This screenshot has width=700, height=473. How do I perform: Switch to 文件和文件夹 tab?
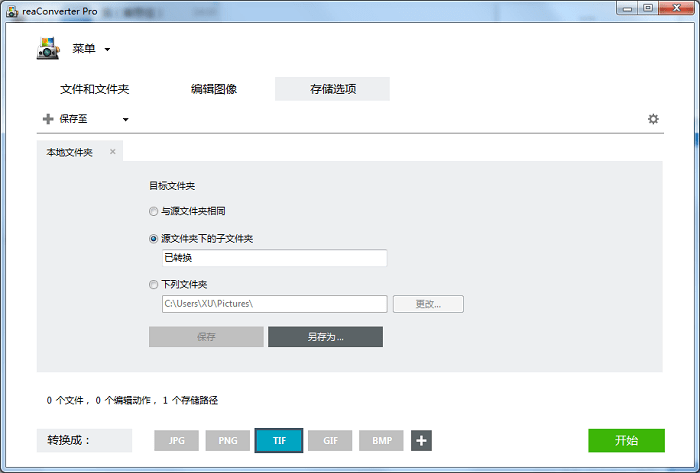[94, 89]
